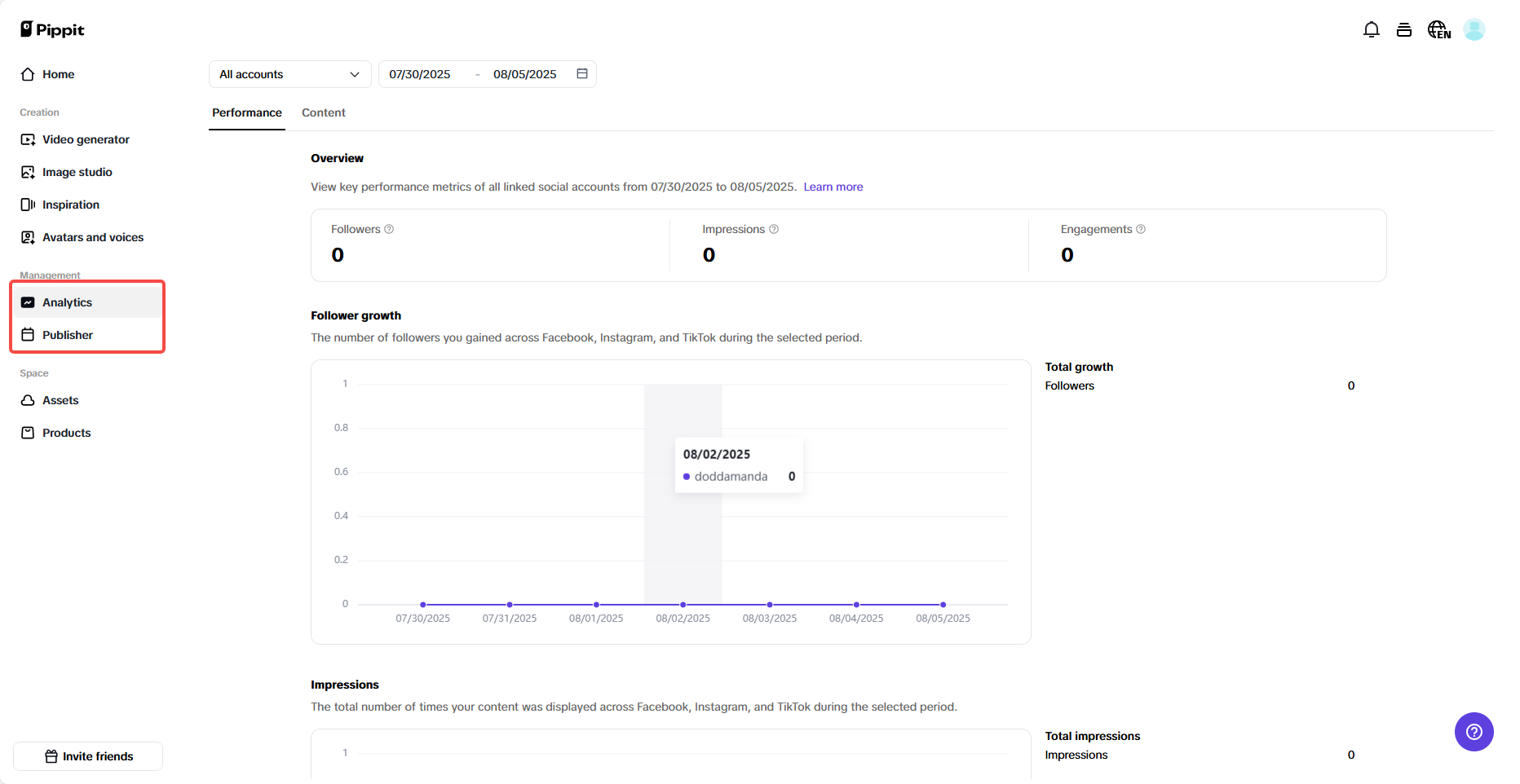Viewport: 1520px width, 784px height.
Task: Open the Learn more link
Action: pos(833,187)
